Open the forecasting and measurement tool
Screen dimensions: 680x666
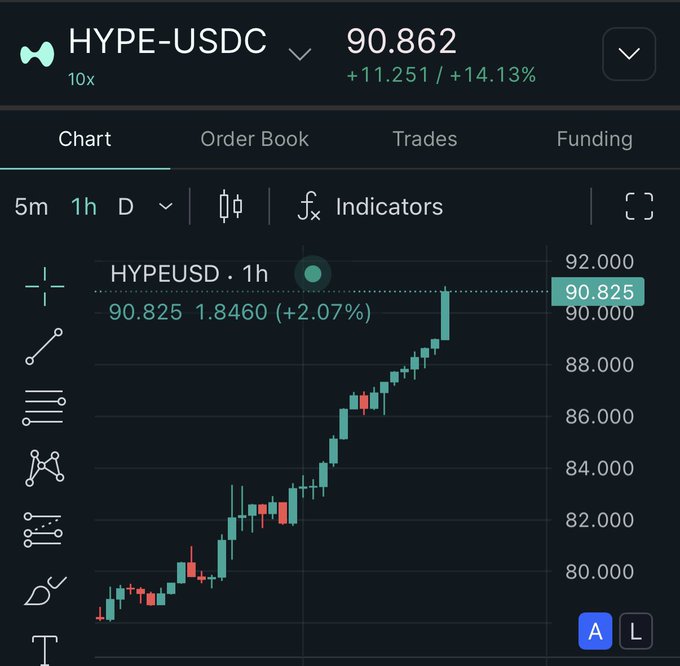pos(43,530)
